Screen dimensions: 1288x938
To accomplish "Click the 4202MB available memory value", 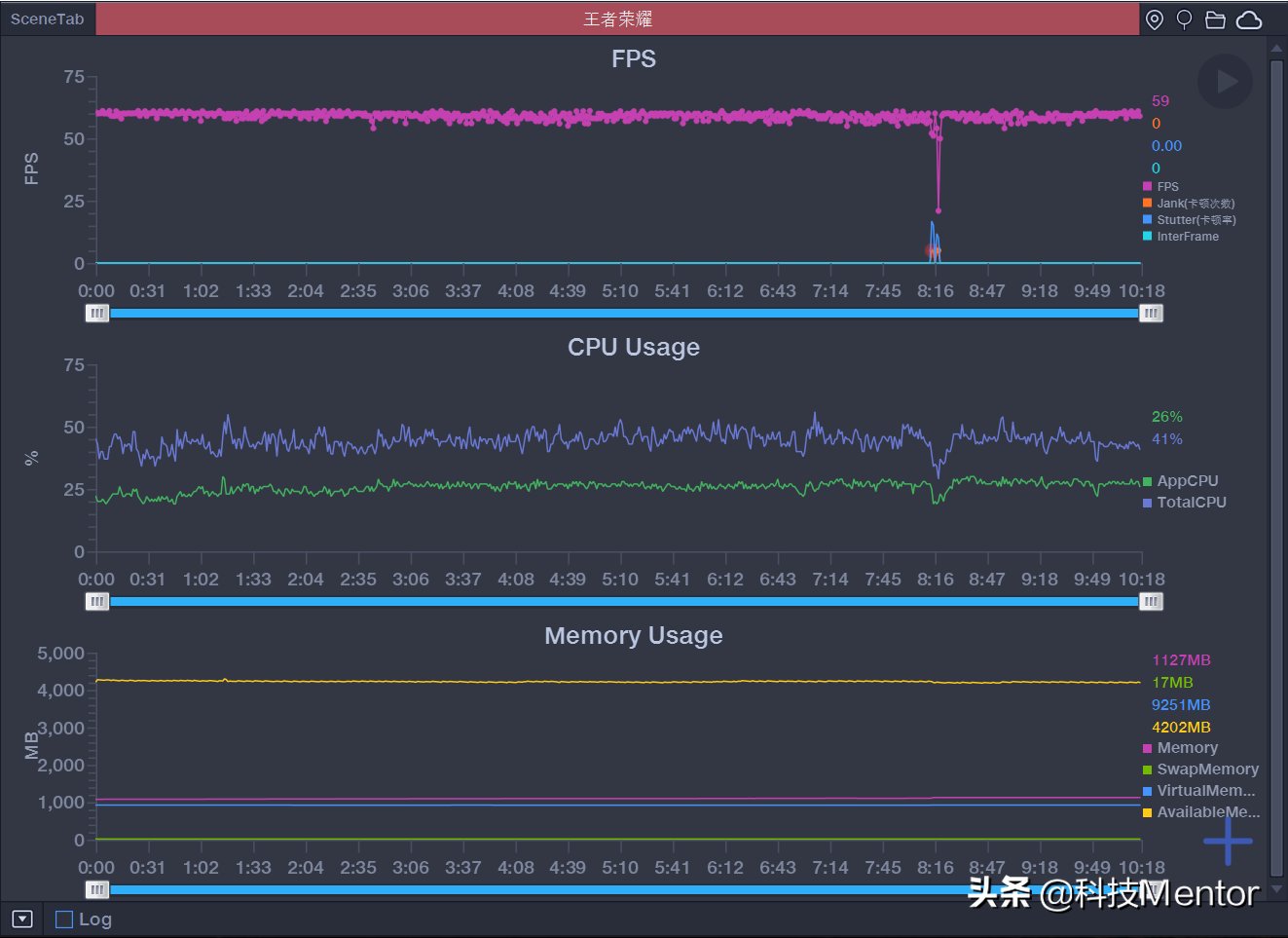I will point(1181,727).
